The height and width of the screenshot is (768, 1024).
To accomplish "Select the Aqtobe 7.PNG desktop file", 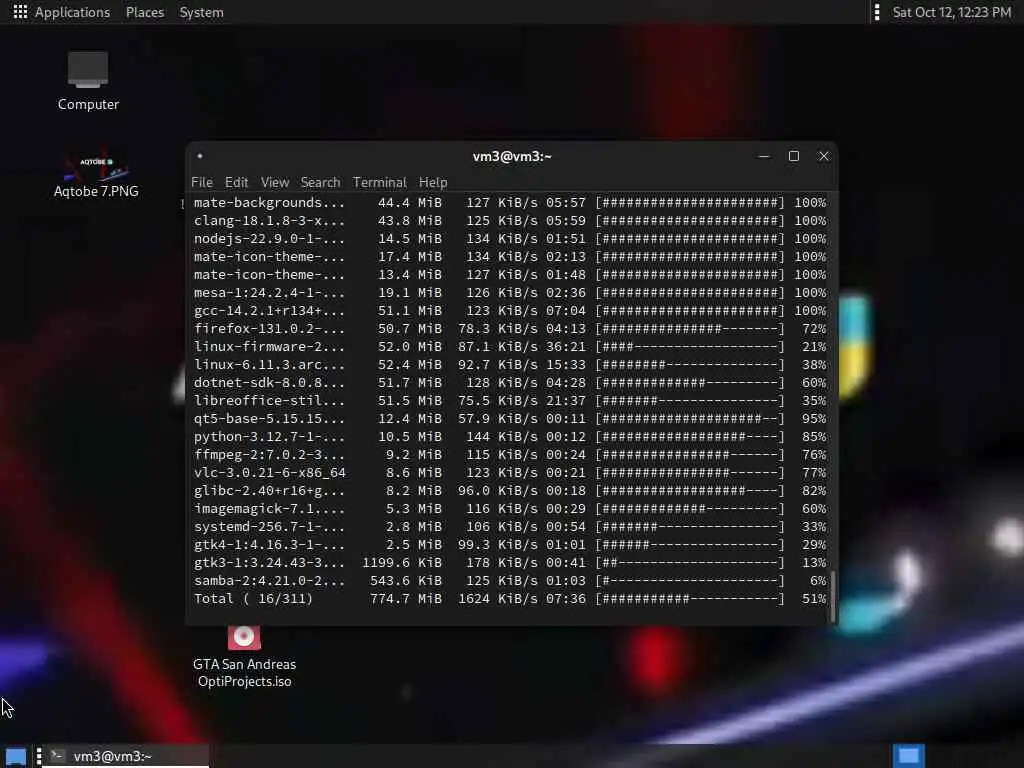I will pos(96,174).
